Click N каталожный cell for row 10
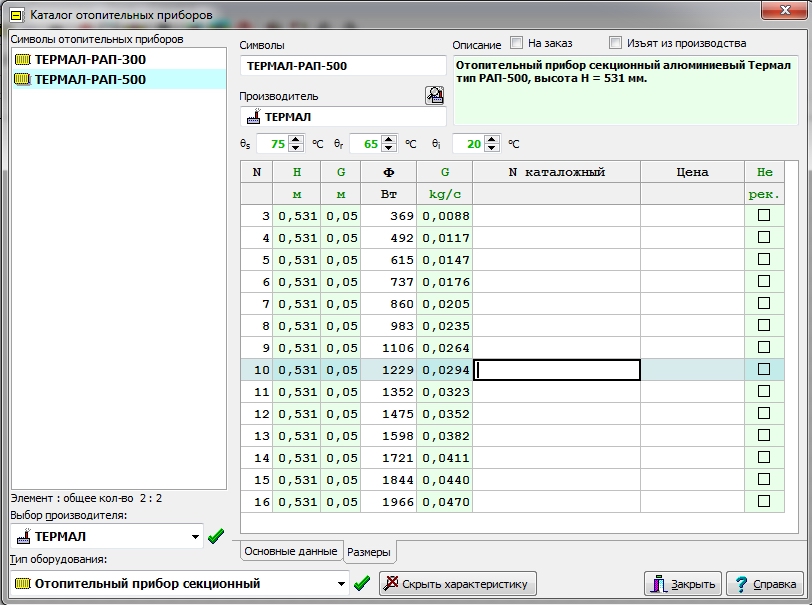This screenshot has width=812, height=605. 557,370
